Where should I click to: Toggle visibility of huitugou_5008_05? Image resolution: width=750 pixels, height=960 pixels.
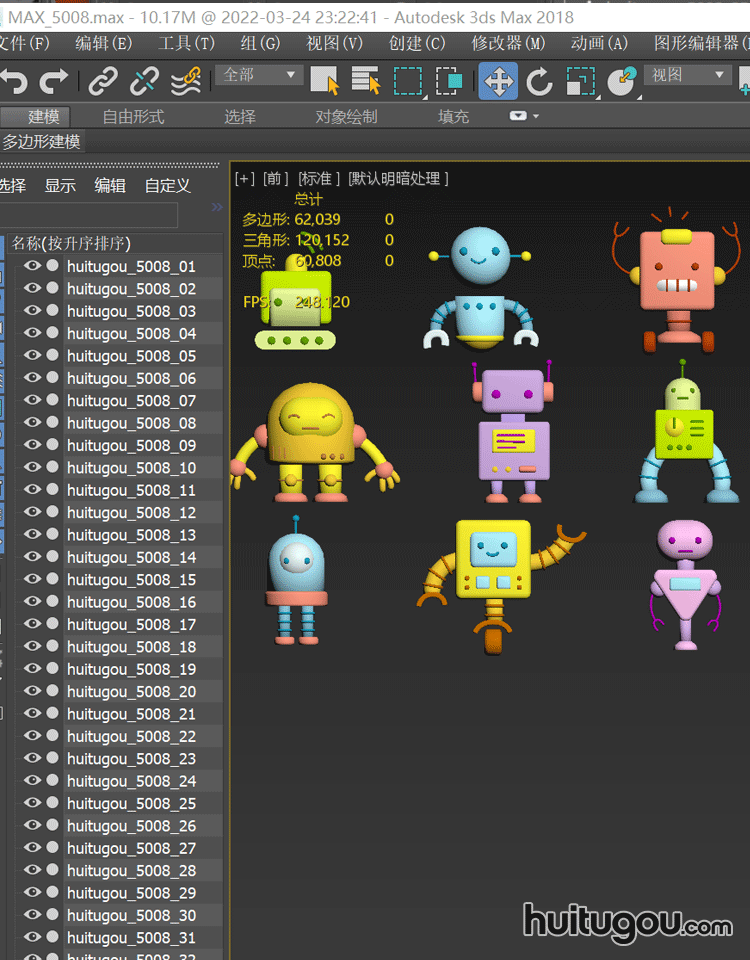[32, 354]
